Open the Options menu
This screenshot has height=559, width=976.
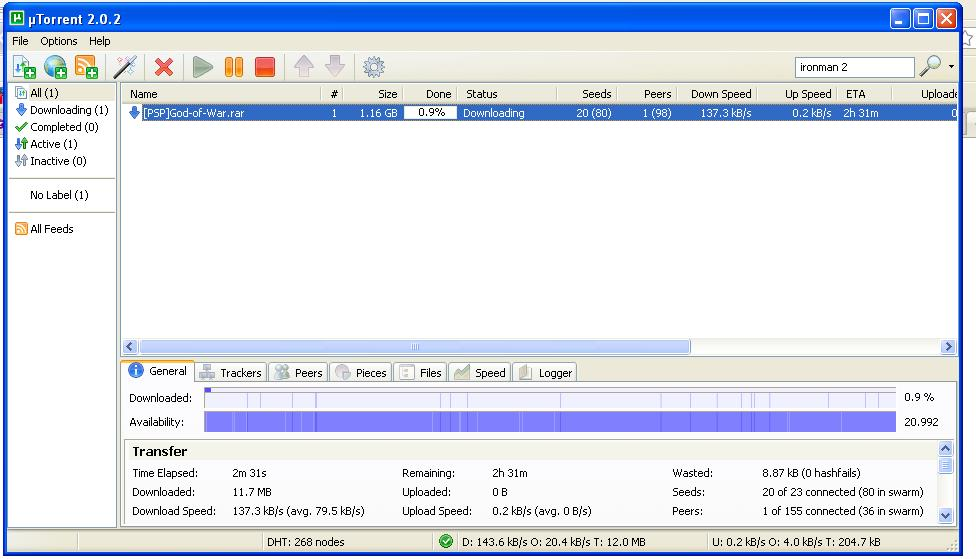(59, 41)
